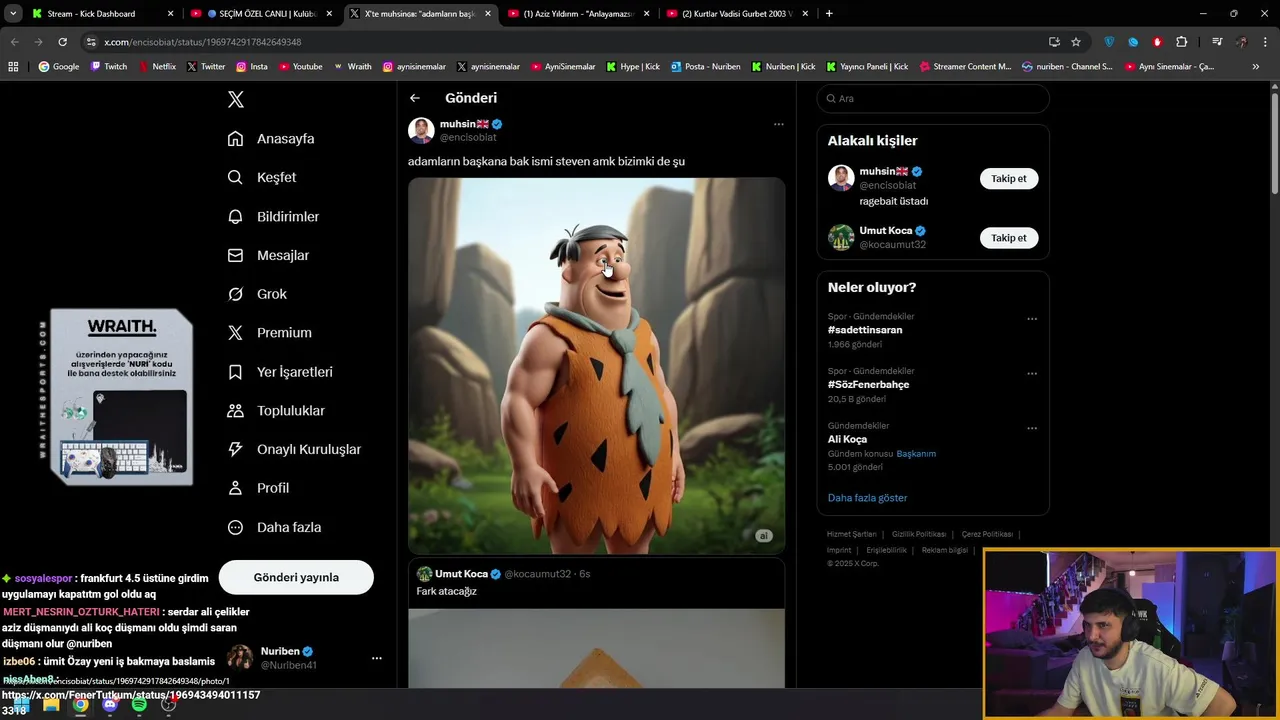This screenshot has width=1280, height=720.
Task: Click the address bar URL
Action: coord(203,42)
